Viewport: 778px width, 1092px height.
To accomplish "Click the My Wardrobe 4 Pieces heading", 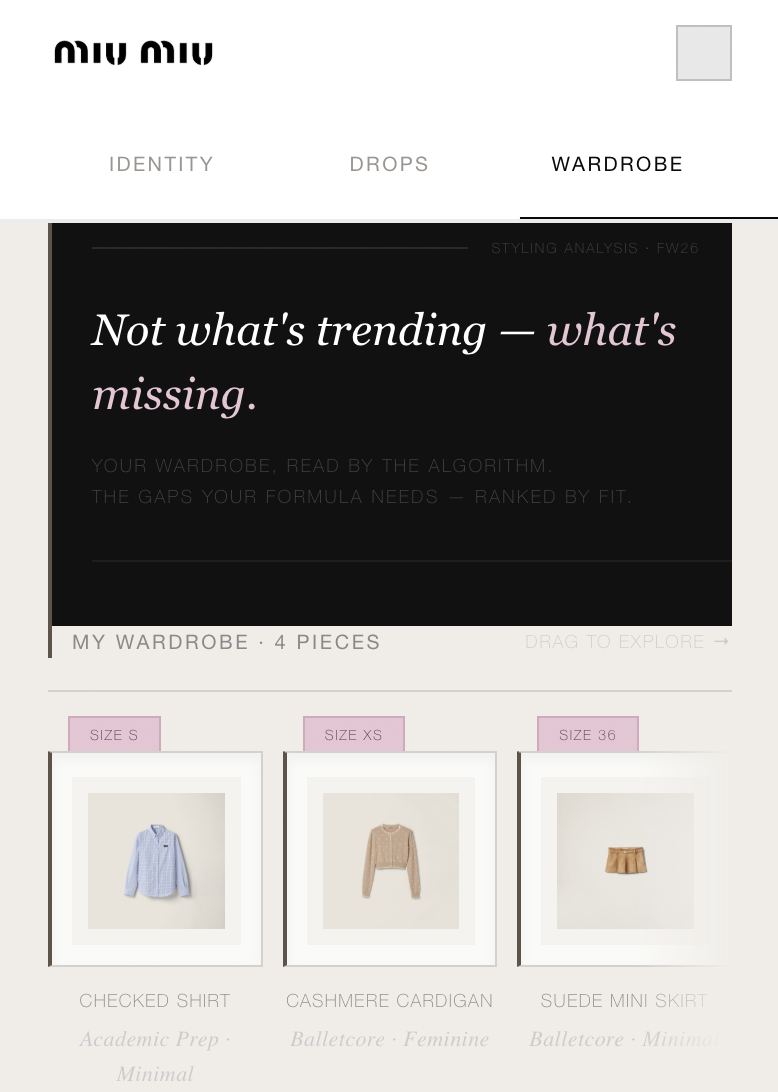I will pos(226,642).
